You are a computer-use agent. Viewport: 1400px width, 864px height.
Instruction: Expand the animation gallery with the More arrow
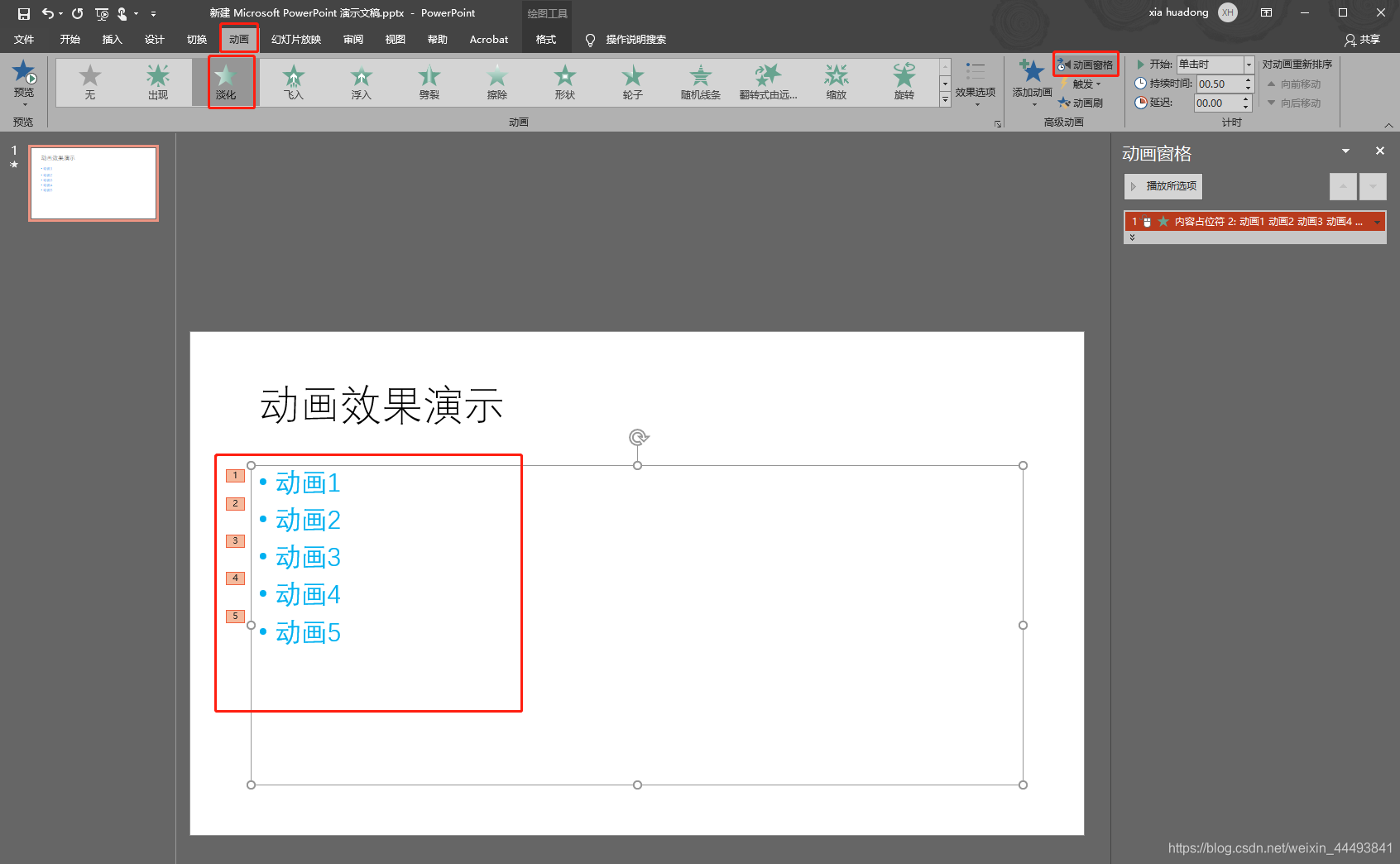[x=945, y=99]
